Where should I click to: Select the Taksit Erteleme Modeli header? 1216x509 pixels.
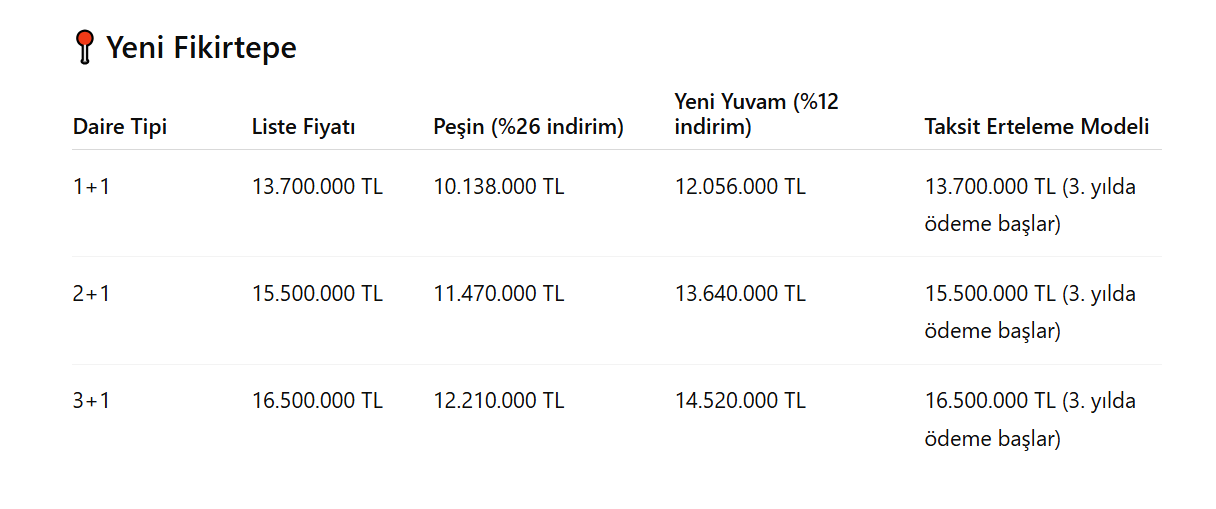pyautogui.click(x=1036, y=127)
